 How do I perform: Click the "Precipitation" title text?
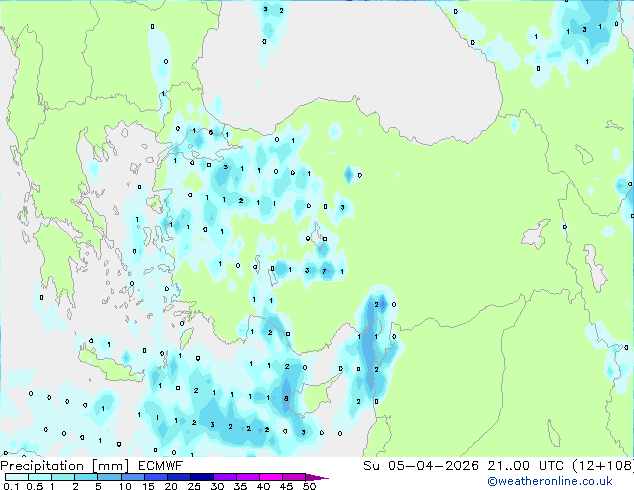[42, 466]
